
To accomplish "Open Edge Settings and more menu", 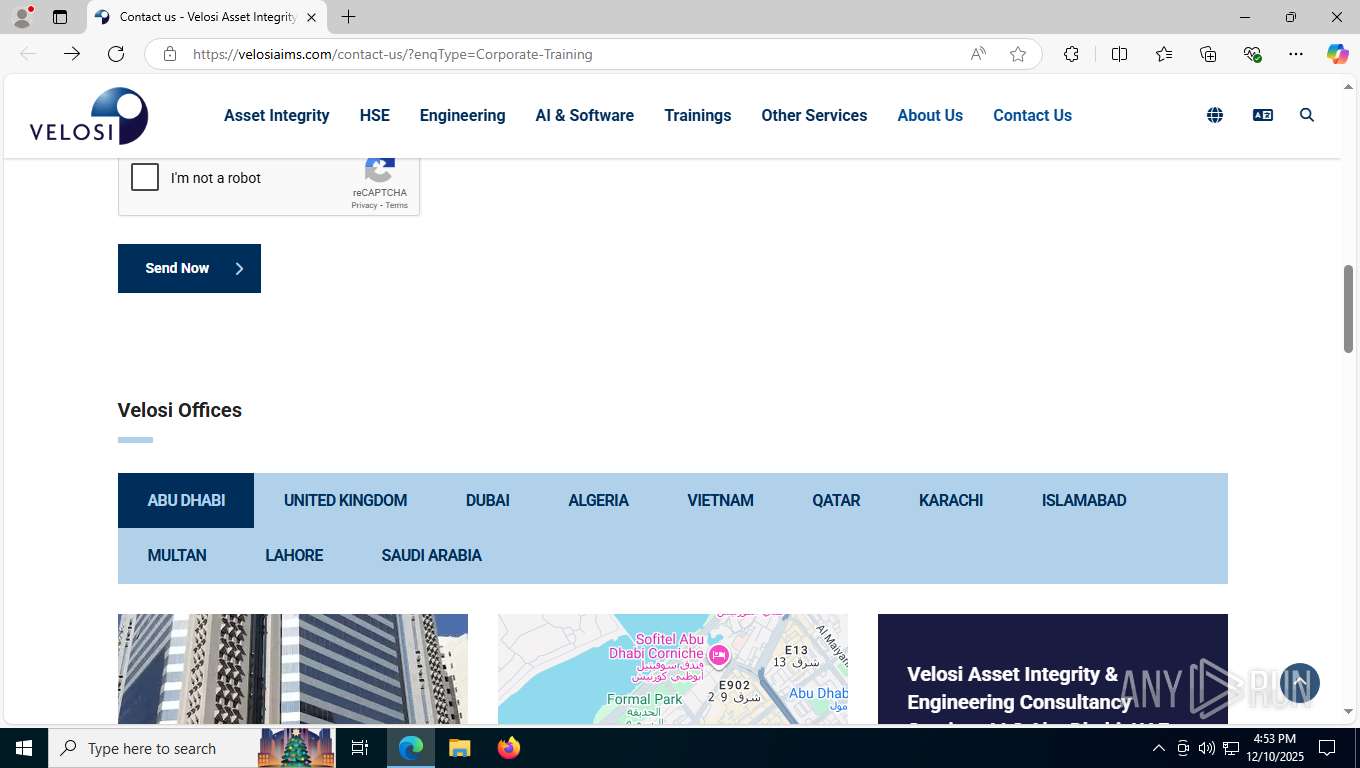I will pos(1296,54).
